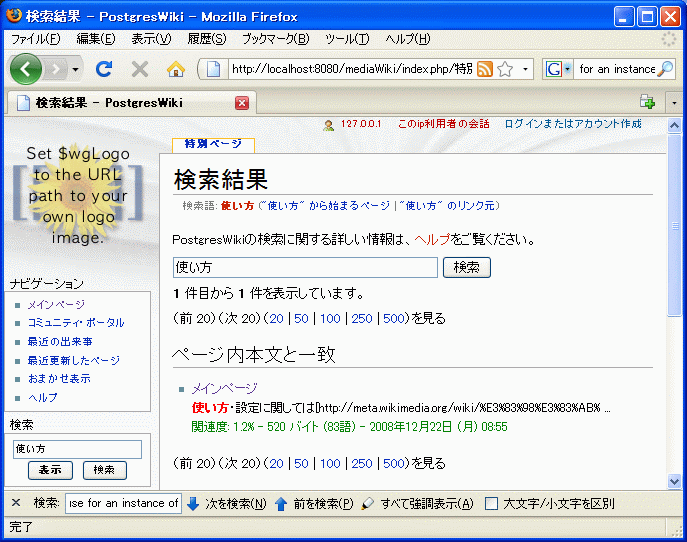Click the URL address field

pos(352,69)
